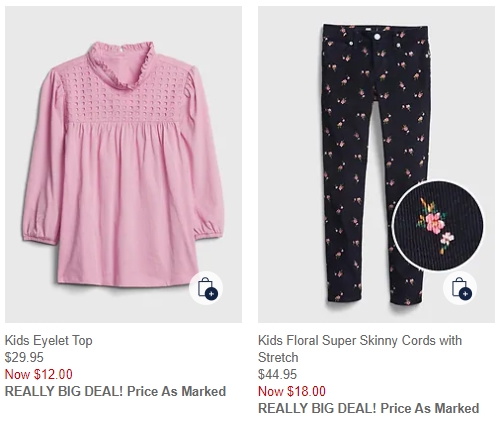Image resolution: width=499 pixels, height=436 pixels.
Task: Click REALLY BIG DEAL text under floral cords
Action: (369, 408)
